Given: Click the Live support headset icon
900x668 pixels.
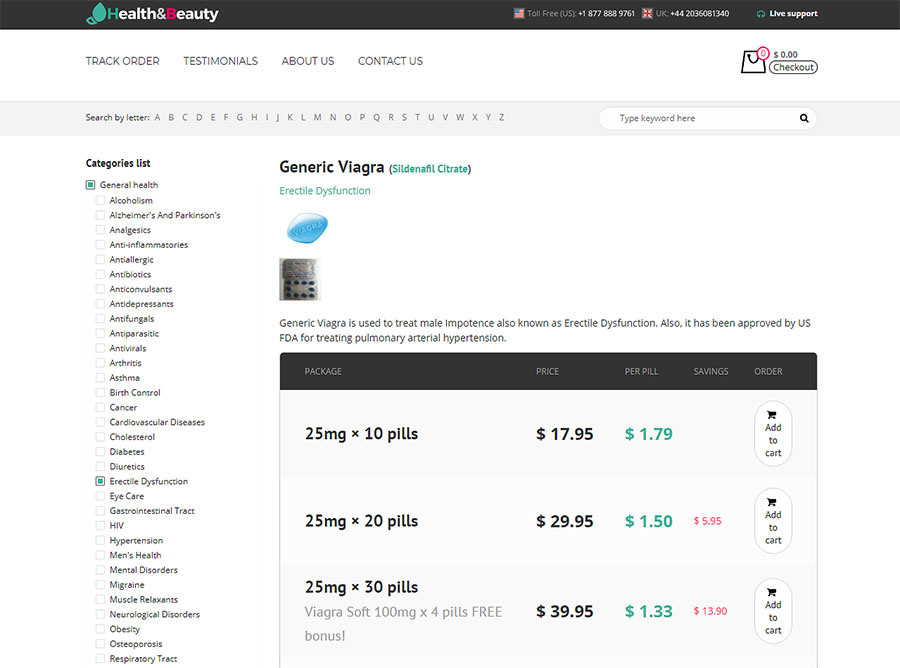Looking at the screenshot, I should [x=761, y=14].
